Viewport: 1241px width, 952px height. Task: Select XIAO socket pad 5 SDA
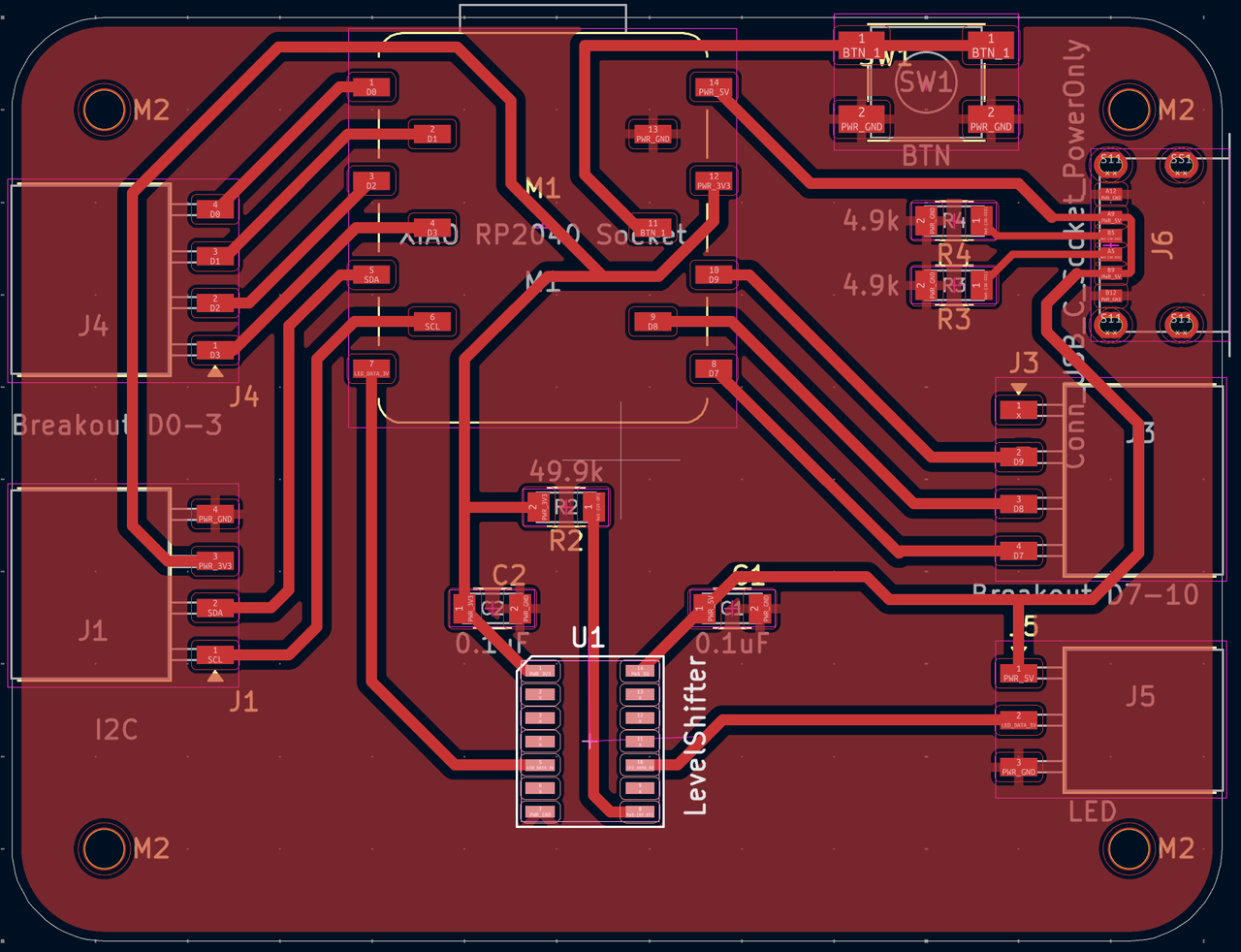[x=371, y=274]
